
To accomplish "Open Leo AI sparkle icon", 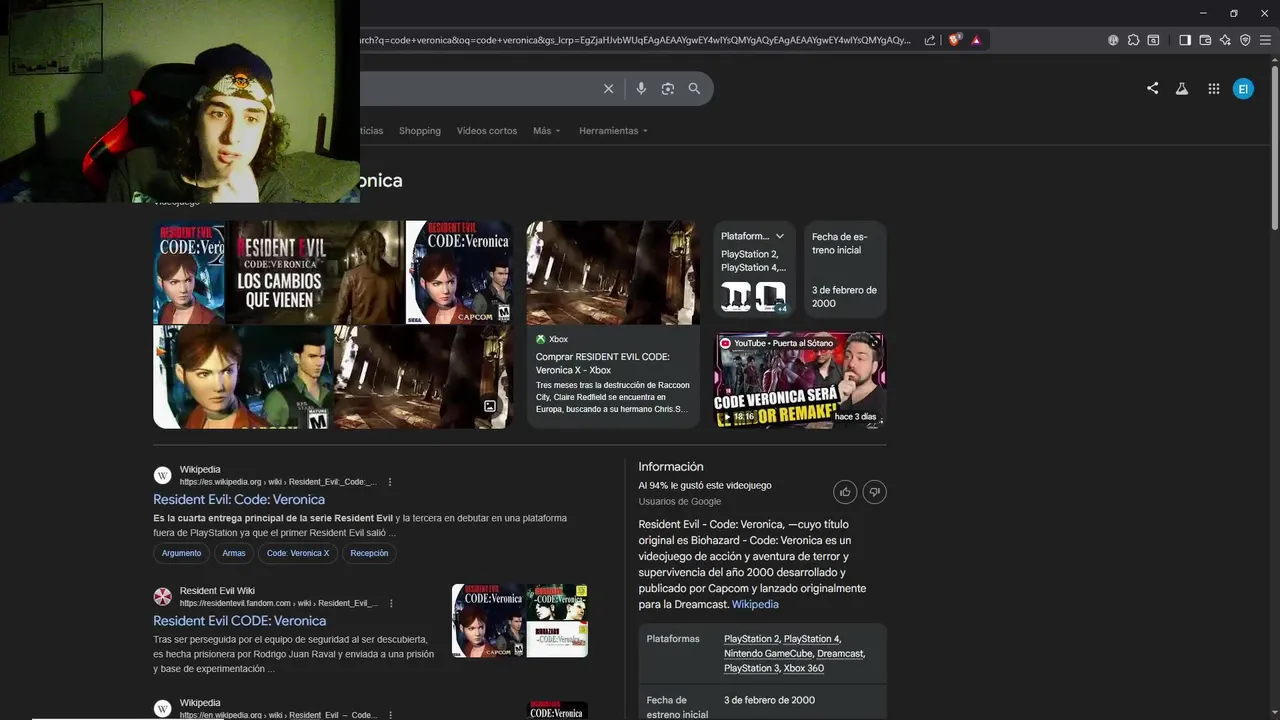I will pyautogui.click(x=1225, y=40).
